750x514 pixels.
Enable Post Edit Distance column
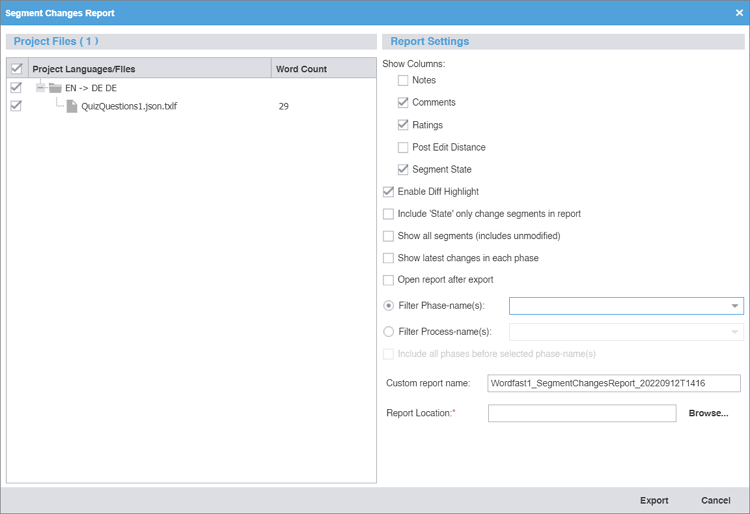pyautogui.click(x=403, y=147)
